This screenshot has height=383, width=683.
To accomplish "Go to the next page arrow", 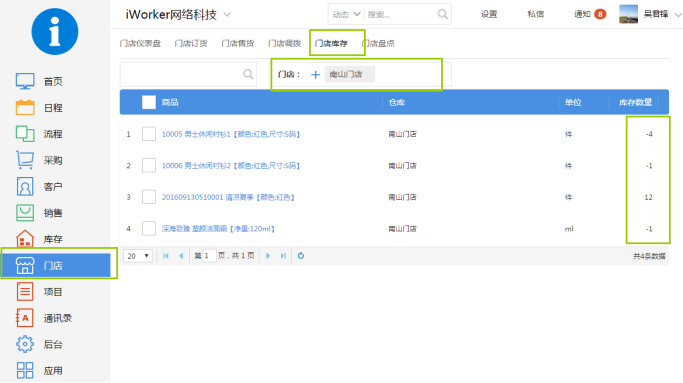I will point(268,256).
